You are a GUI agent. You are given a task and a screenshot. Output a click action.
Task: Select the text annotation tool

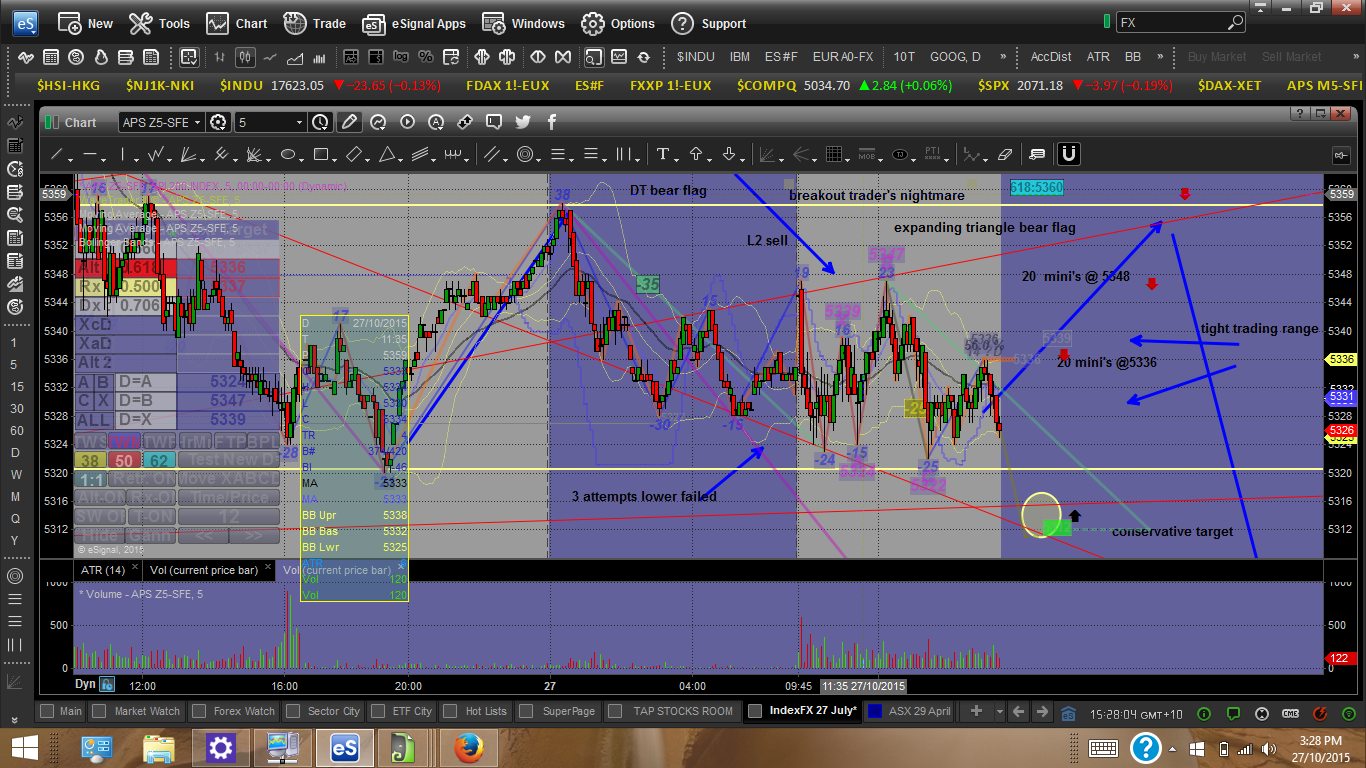pyautogui.click(x=661, y=155)
